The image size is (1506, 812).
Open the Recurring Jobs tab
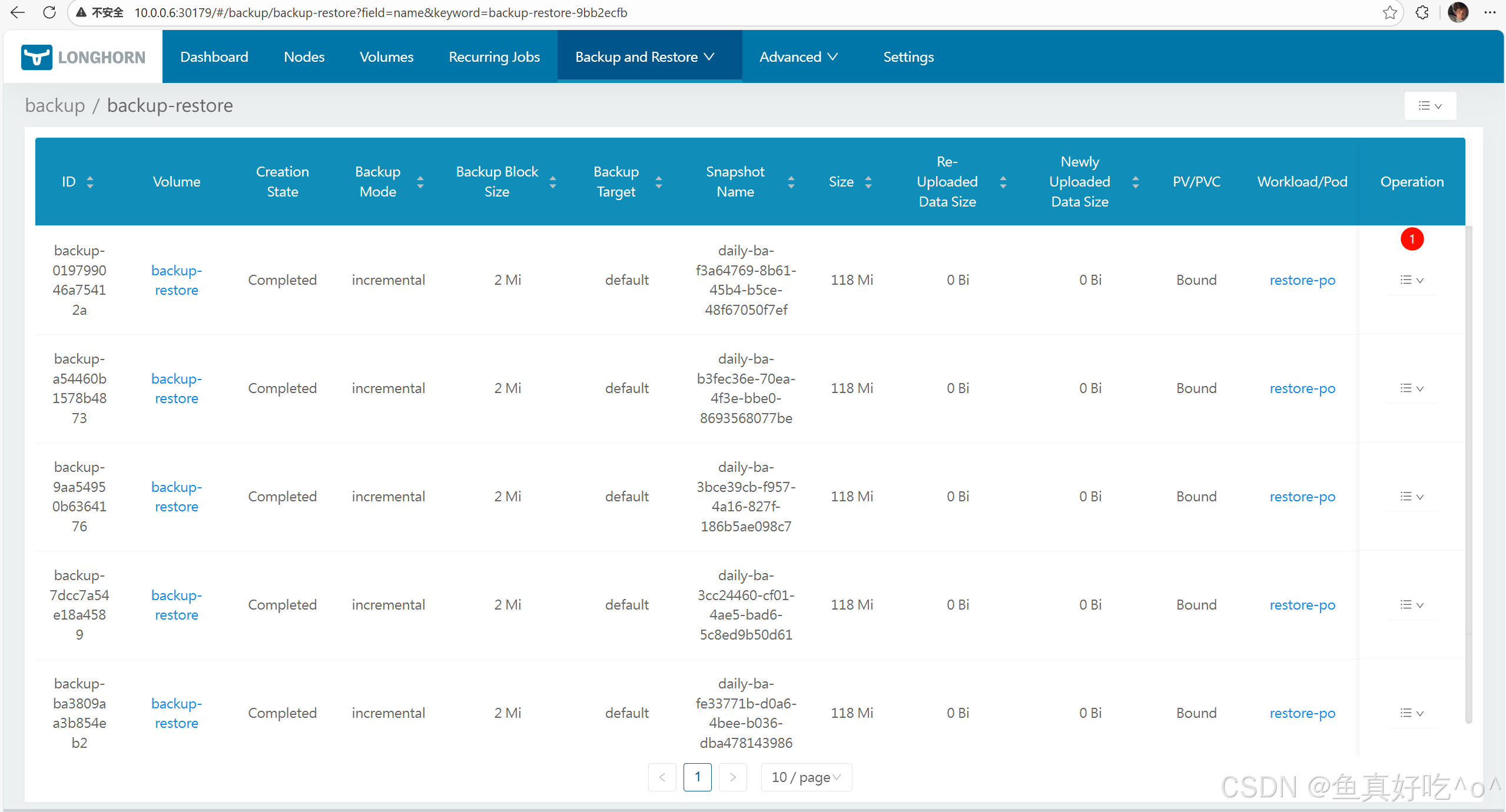tap(494, 57)
